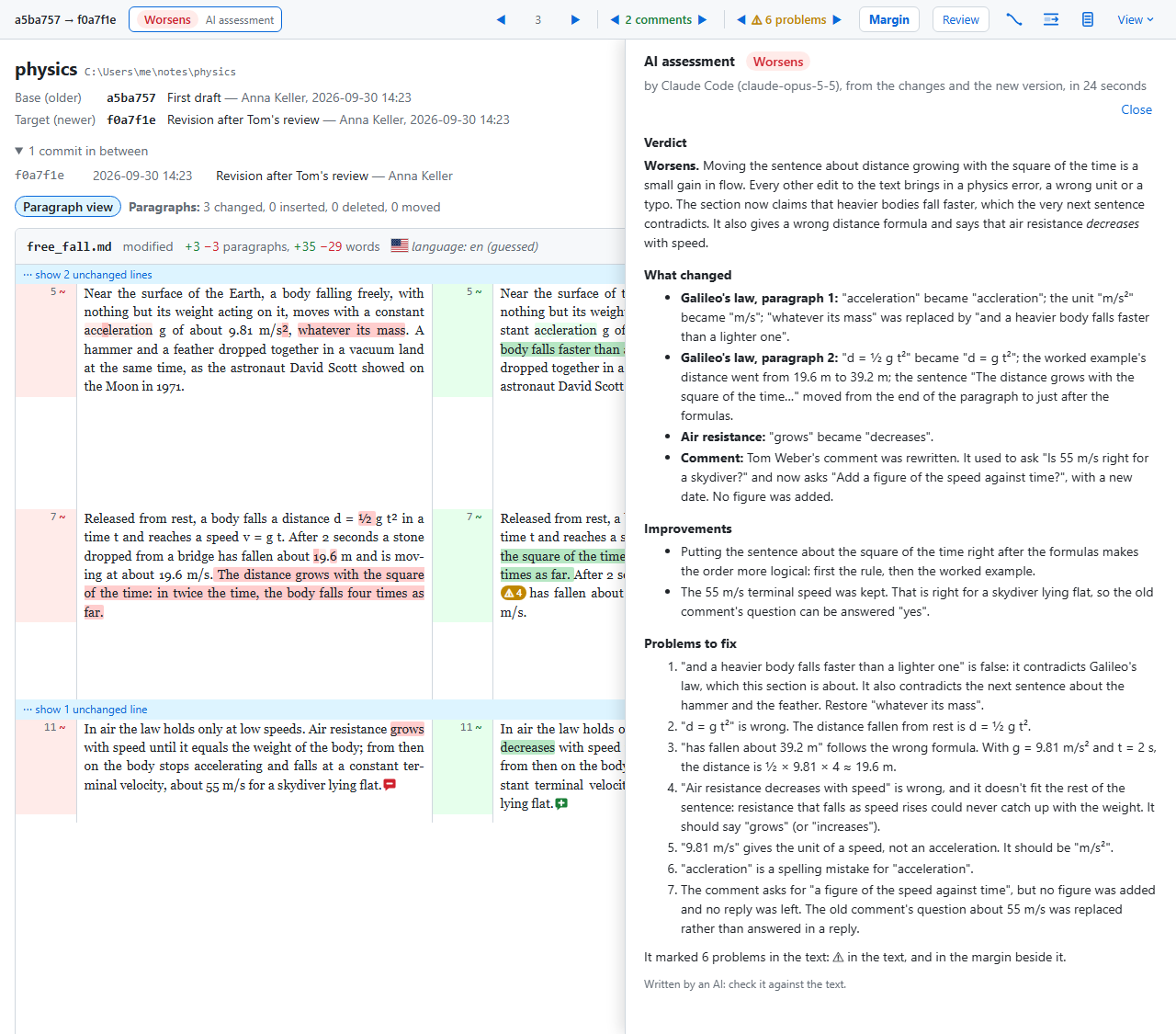Click new-side line number 7 gutter marker

click(474, 517)
